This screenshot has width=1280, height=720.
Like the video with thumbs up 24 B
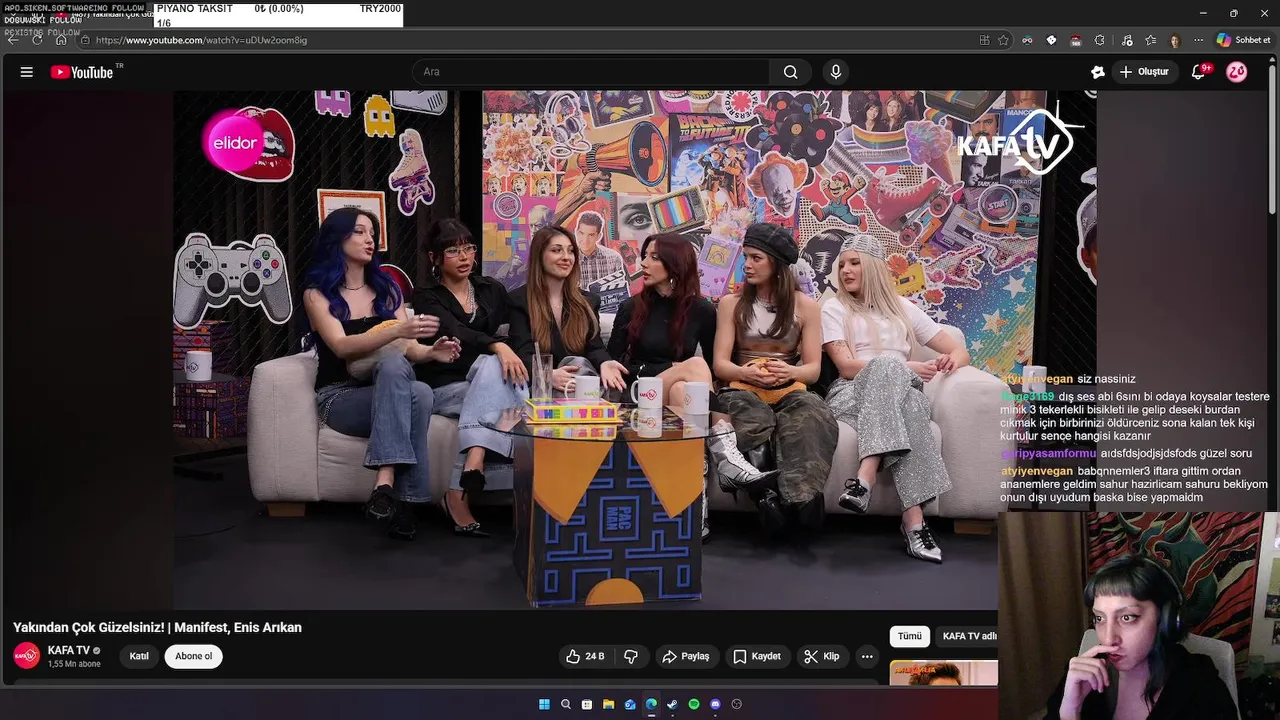pos(586,656)
